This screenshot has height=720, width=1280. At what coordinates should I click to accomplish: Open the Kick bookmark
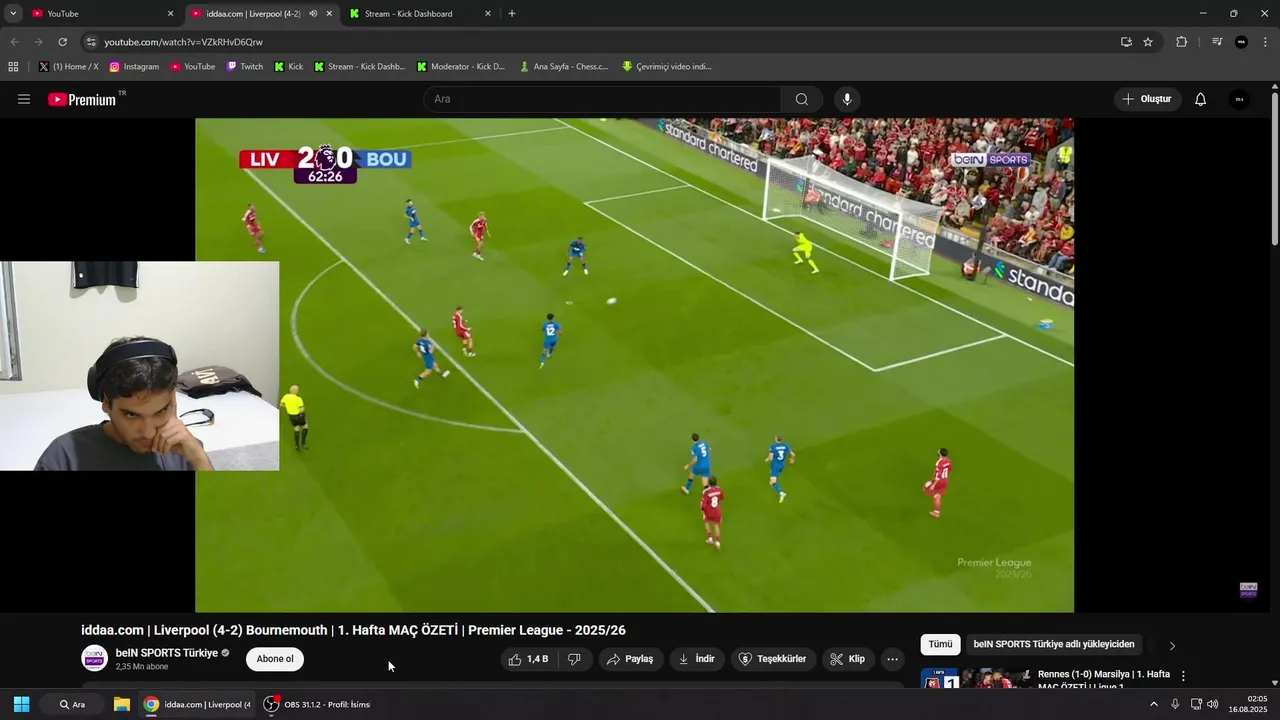click(x=289, y=67)
